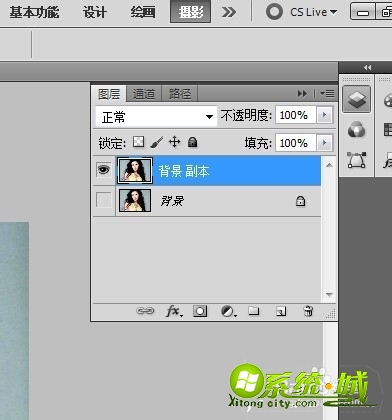Show the 背景 layer

tap(103, 200)
